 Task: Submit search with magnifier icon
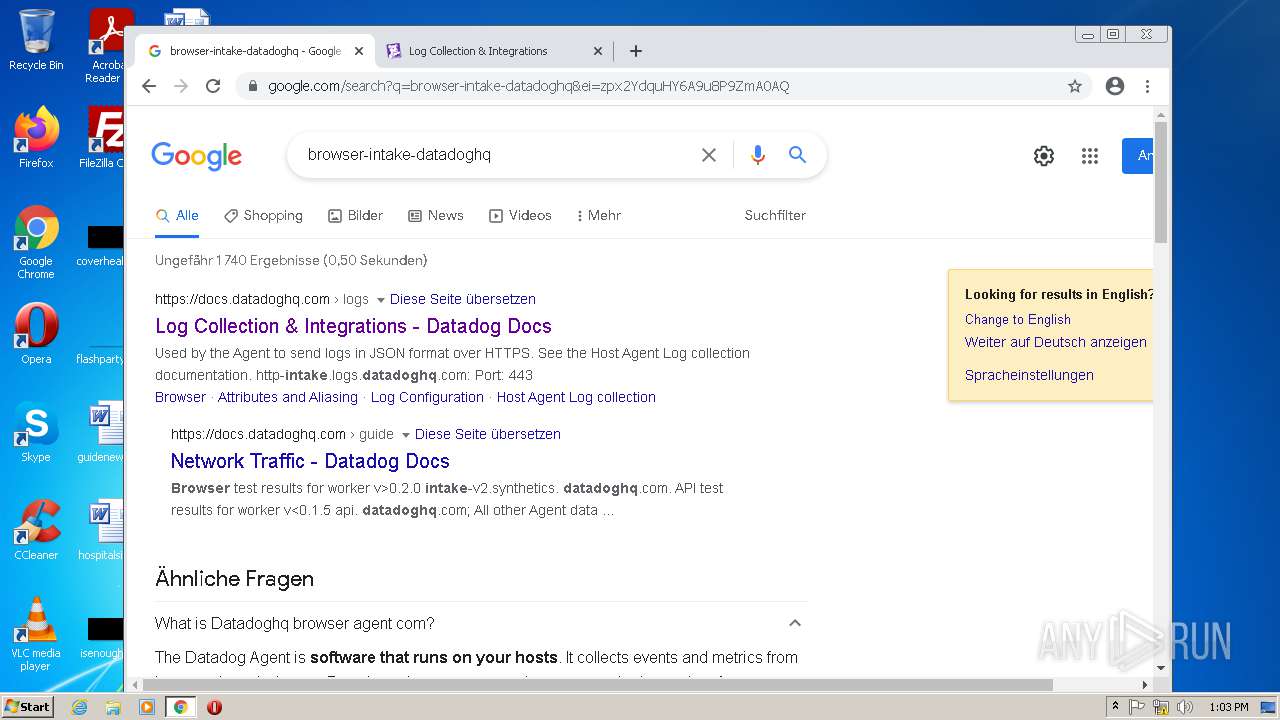pyautogui.click(x=797, y=155)
